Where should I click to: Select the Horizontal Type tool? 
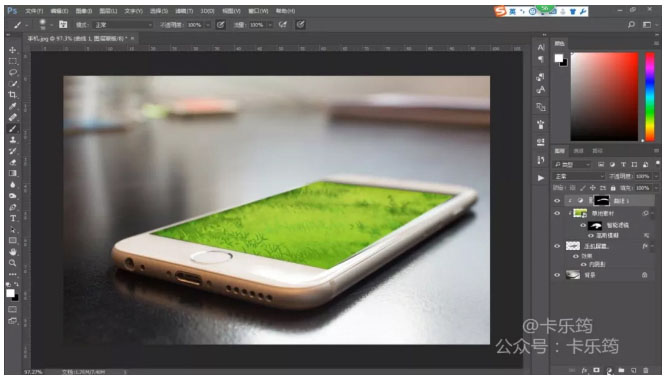(x=12, y=218)
